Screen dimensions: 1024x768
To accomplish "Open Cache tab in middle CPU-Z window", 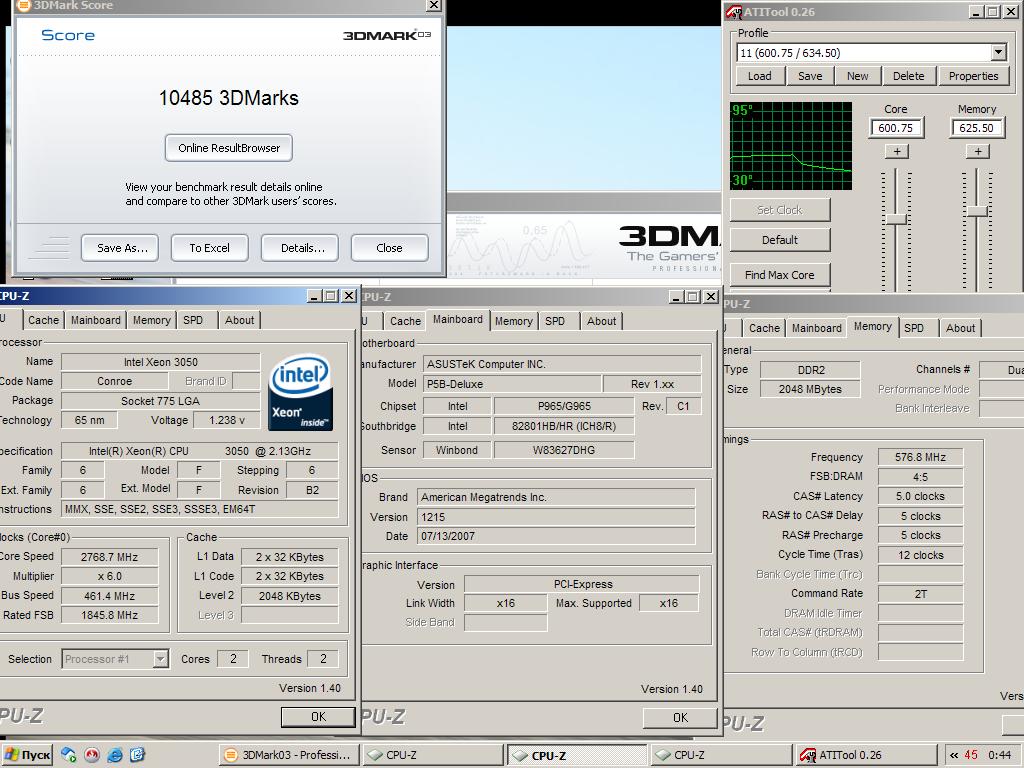I will 406,321.
